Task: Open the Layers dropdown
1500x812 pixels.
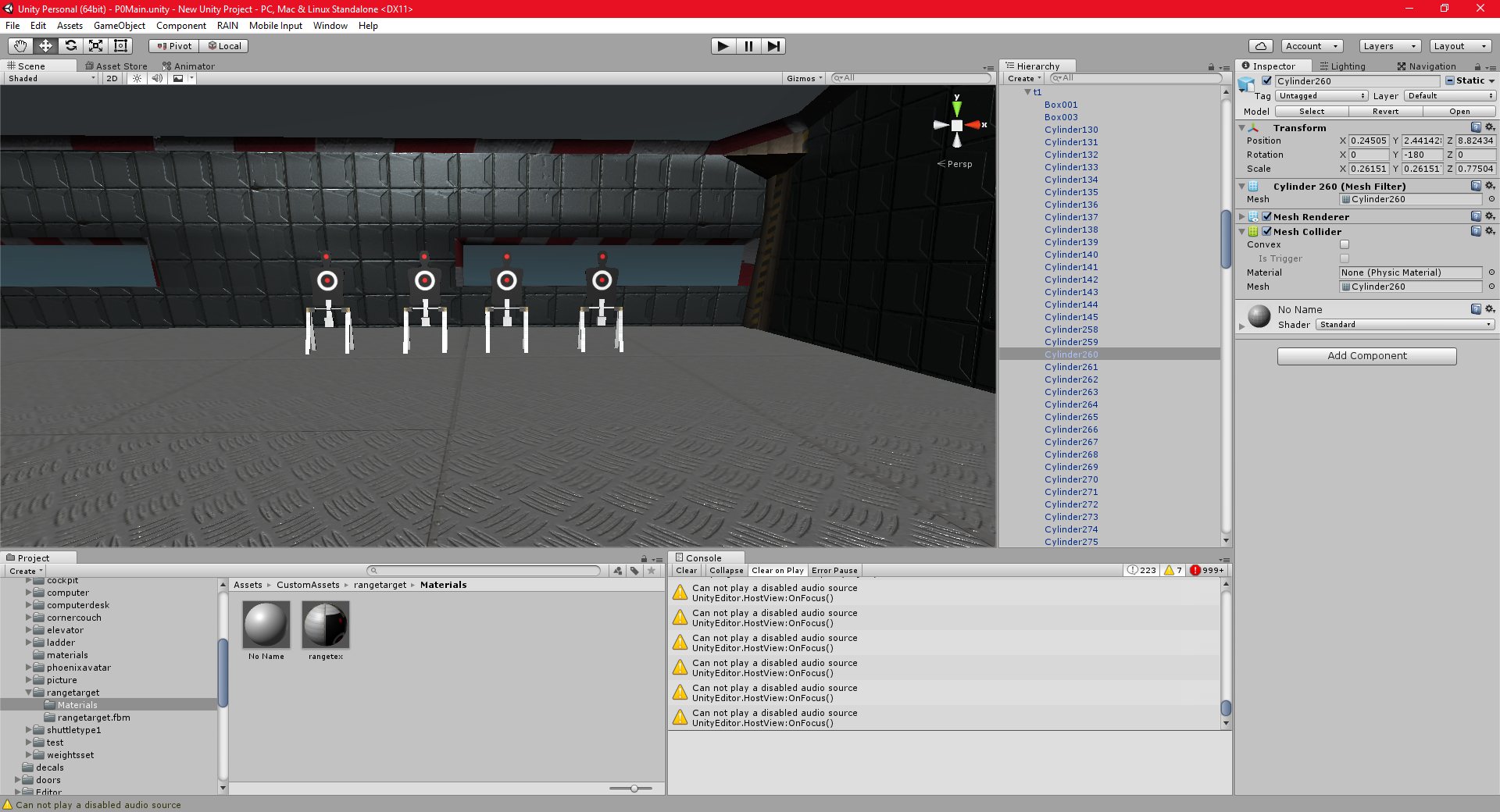Action: click(1390, 46)
